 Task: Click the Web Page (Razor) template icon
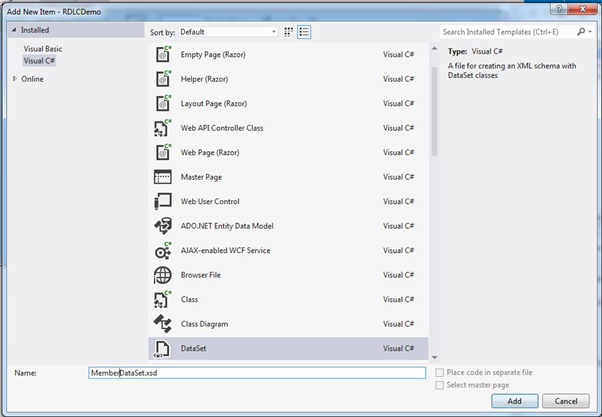click(x=163, y=152)
